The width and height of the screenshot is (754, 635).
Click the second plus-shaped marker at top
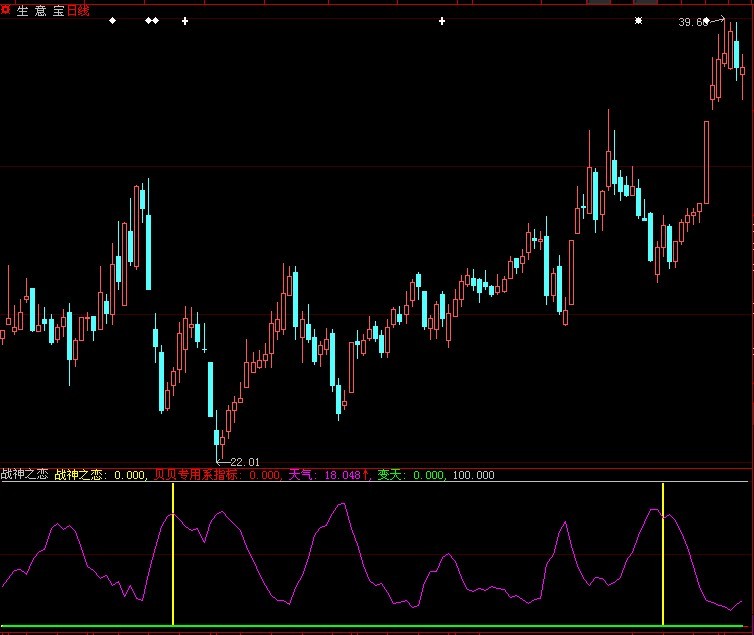(442, 20)
